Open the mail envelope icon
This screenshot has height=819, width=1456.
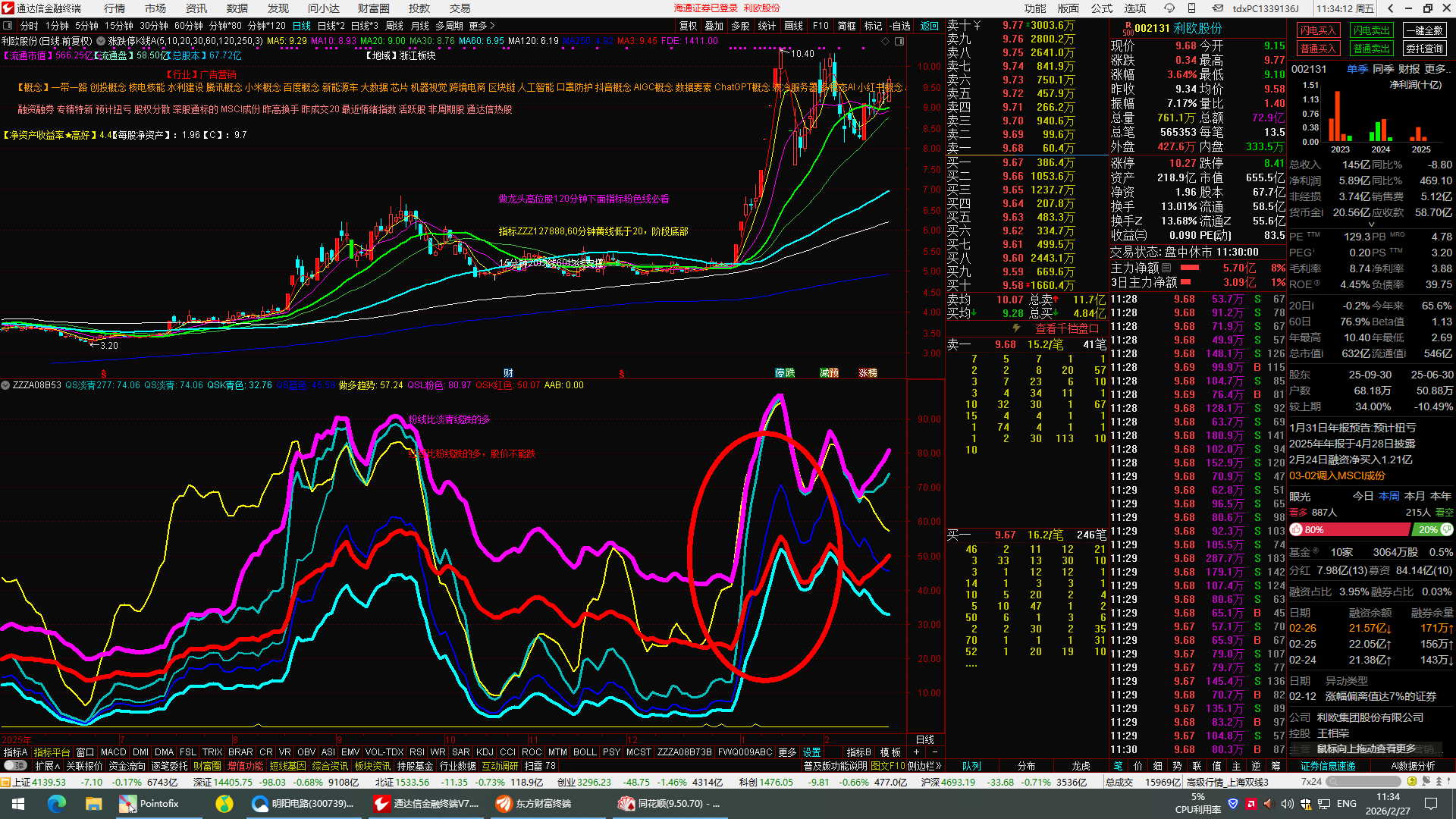tap(1217, 8)
